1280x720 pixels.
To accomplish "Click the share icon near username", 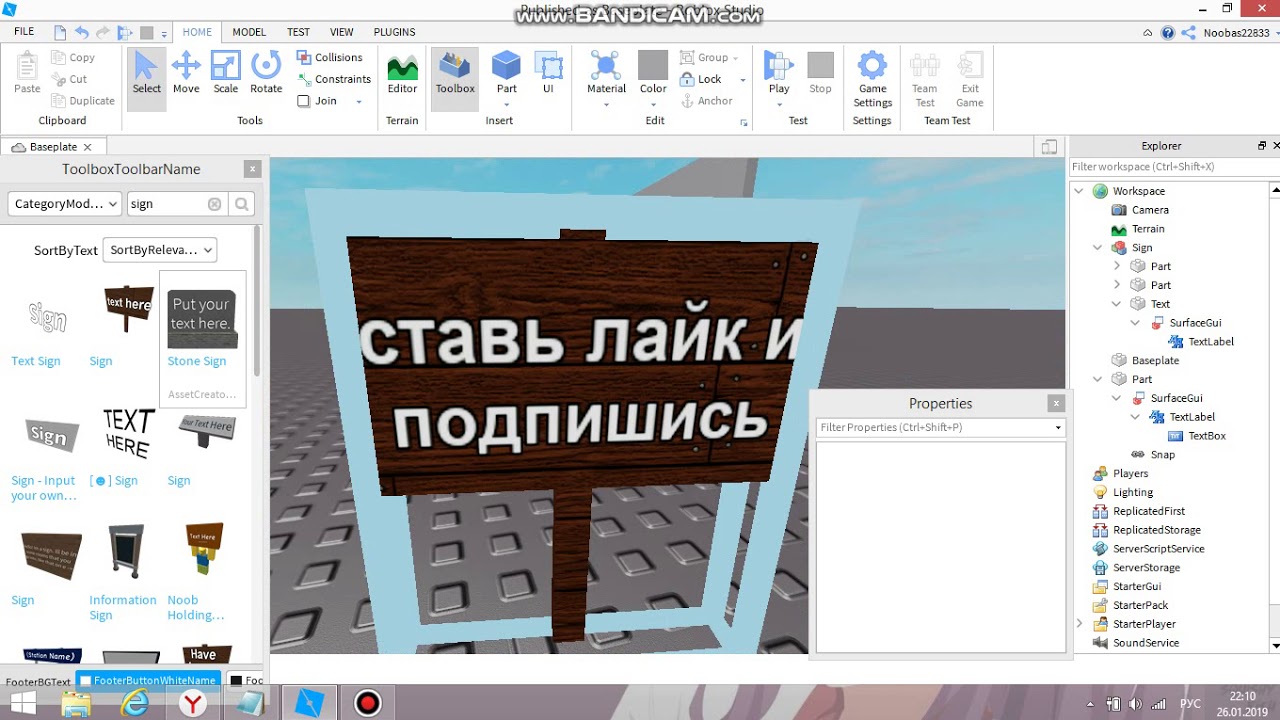I will 1188,33.
